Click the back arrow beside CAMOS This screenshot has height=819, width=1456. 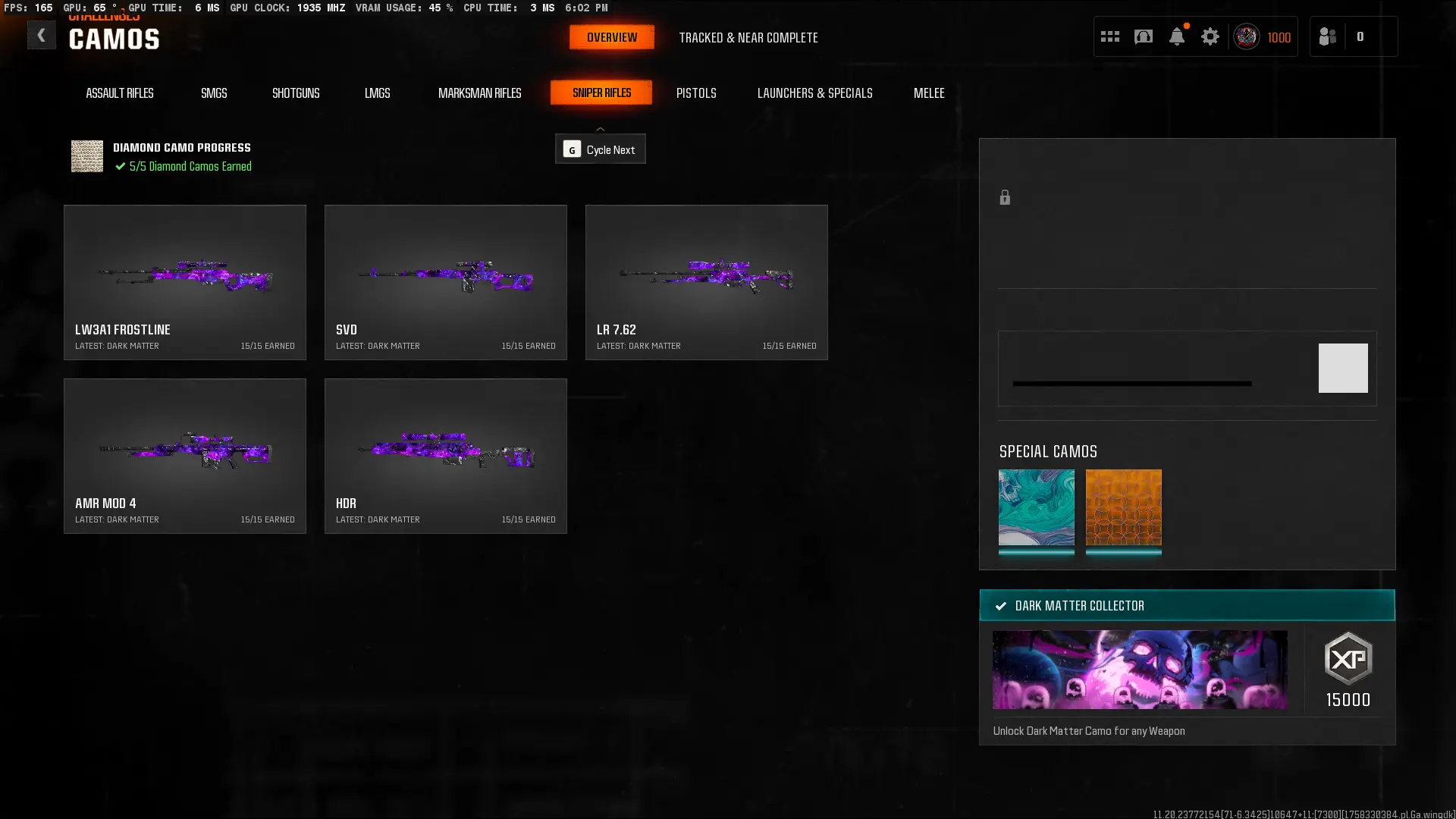pos(42,36)
